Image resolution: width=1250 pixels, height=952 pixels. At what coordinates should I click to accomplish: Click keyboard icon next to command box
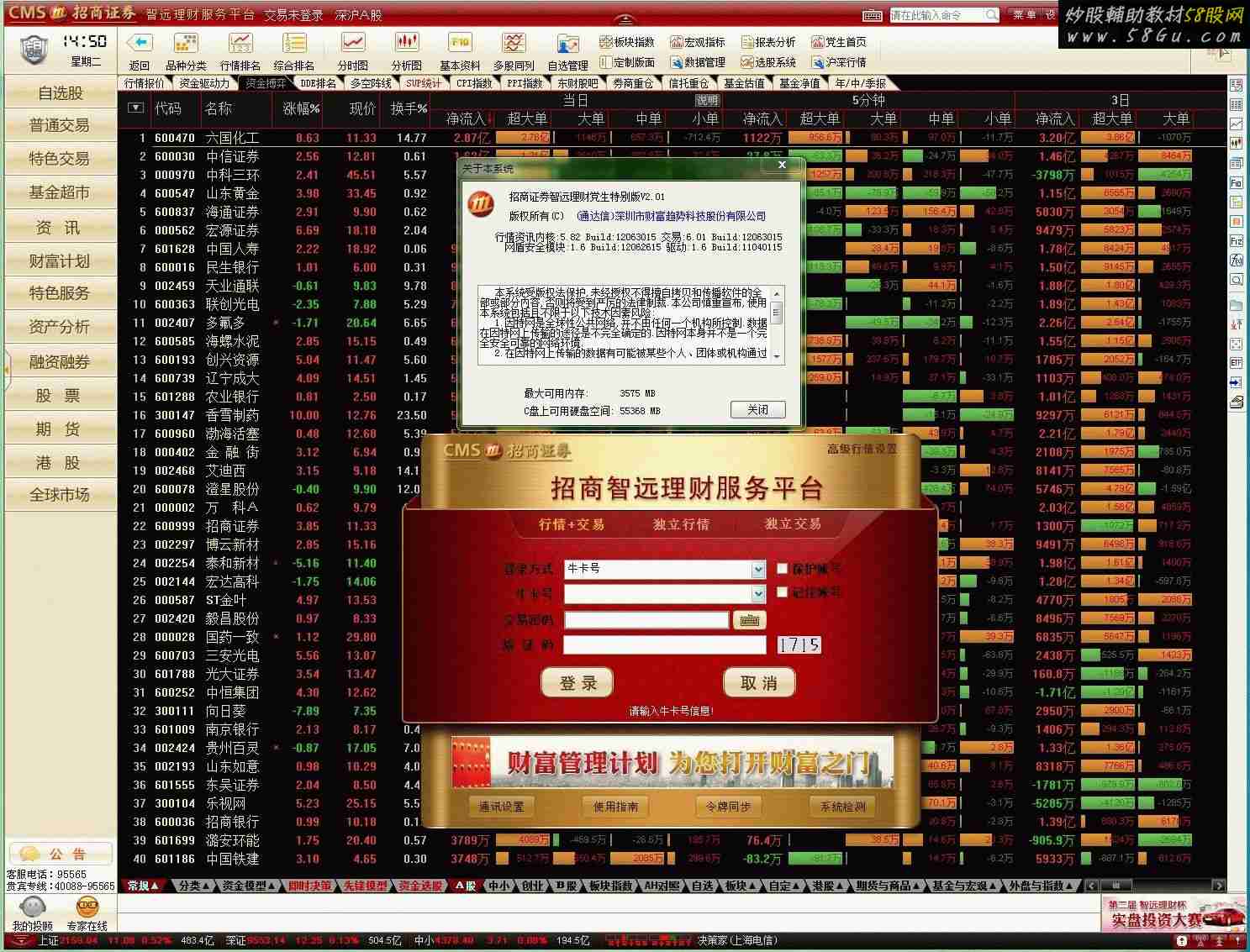pyautogui.click(x=873, y=15)
